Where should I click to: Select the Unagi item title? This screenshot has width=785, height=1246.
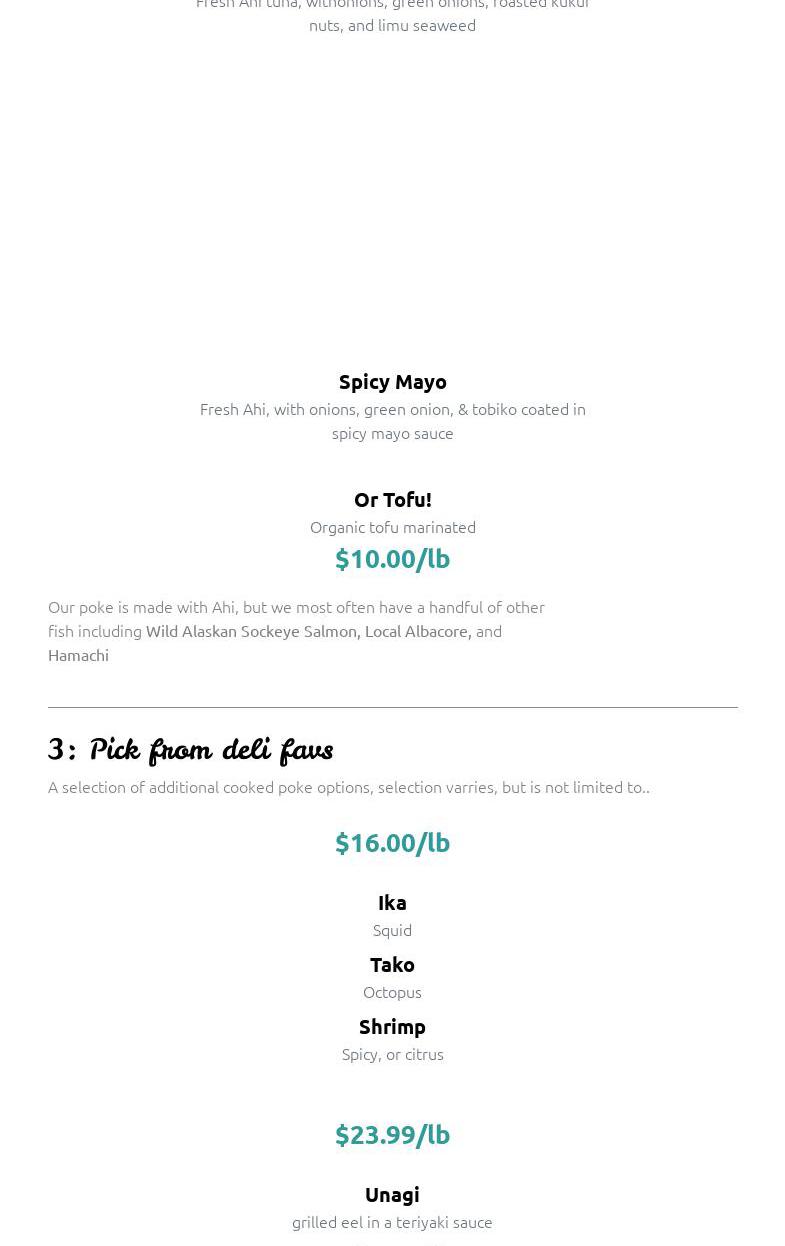[392, 1194]
